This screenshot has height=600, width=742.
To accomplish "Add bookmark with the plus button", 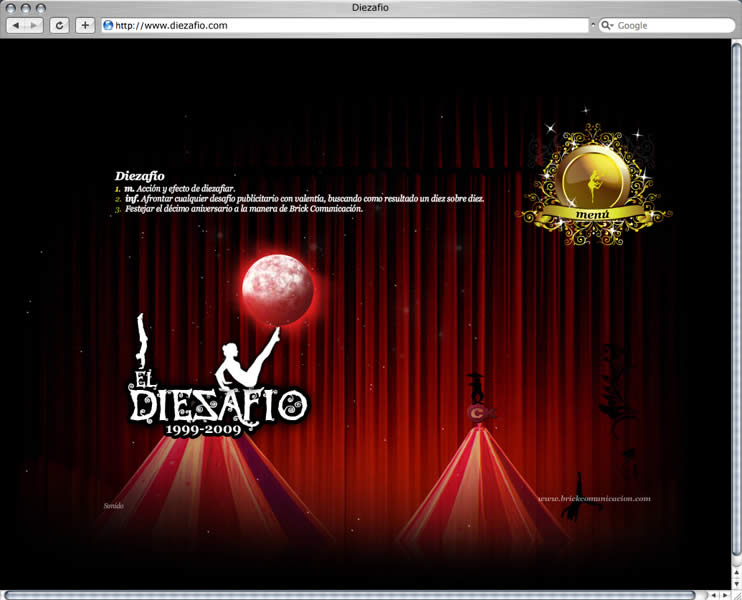I will pyautogui.click(x=85, y=26).
